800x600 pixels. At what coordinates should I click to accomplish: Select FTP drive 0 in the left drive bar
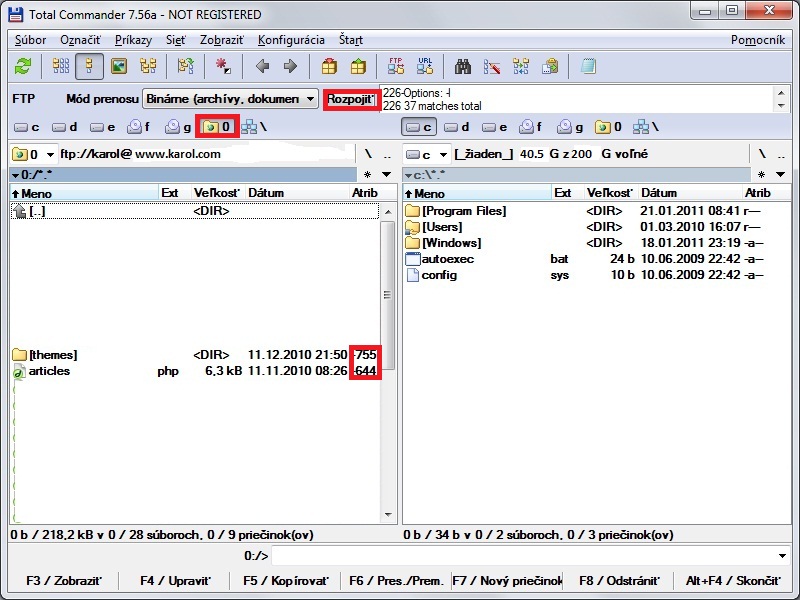tap(217, 127)
